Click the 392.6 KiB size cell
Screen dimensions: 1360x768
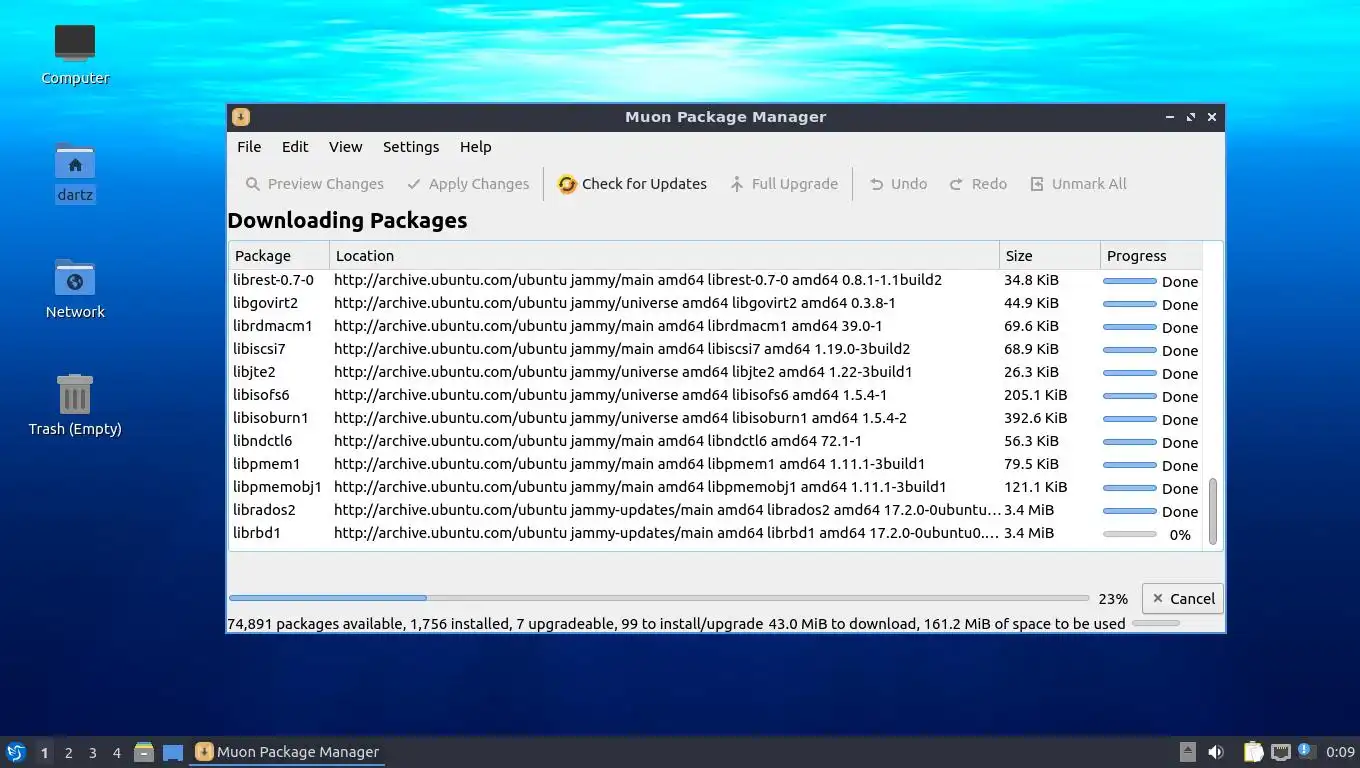[1035, 418]
